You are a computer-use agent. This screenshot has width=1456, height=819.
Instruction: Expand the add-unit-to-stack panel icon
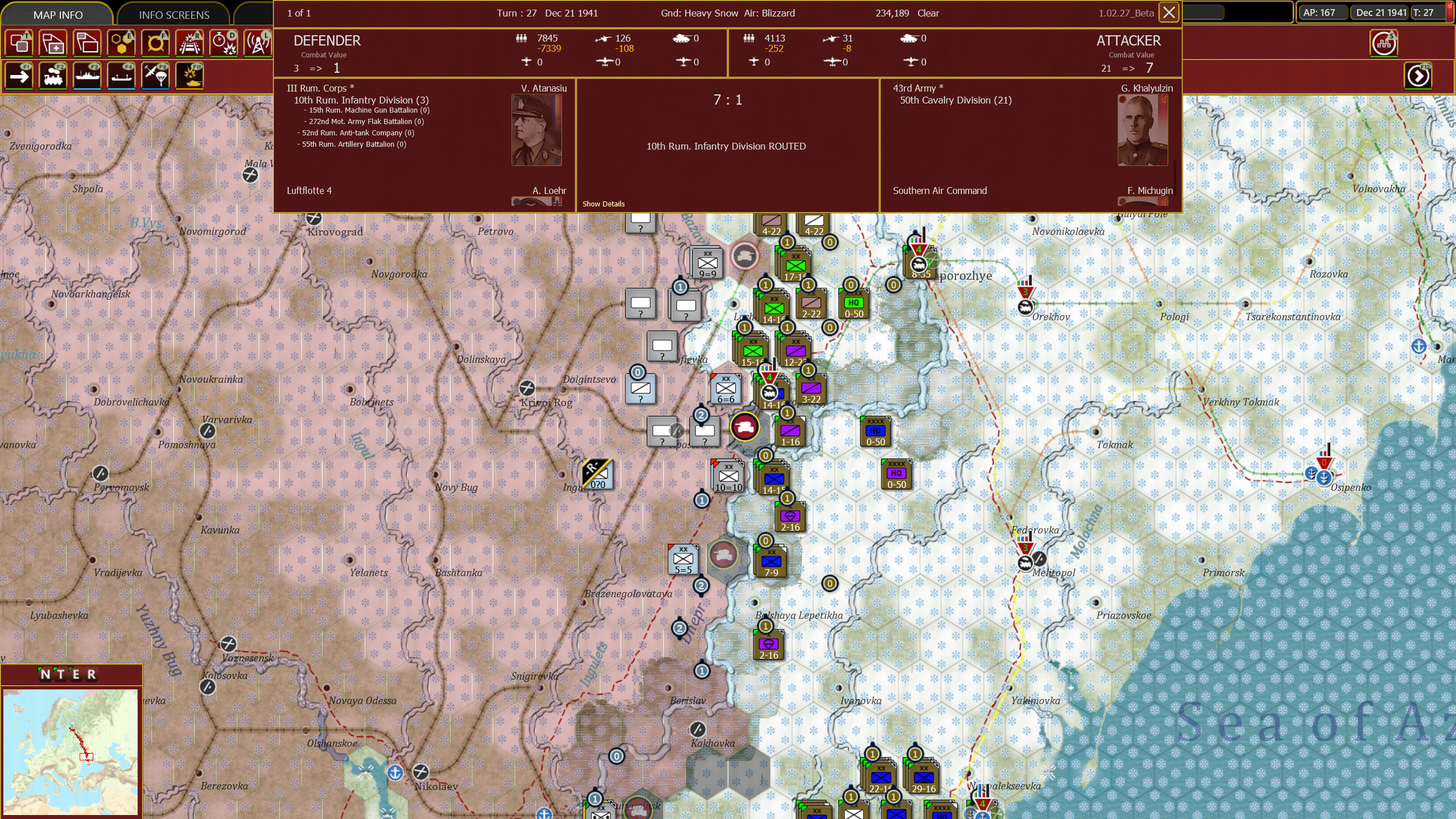(x=53, y=43)
